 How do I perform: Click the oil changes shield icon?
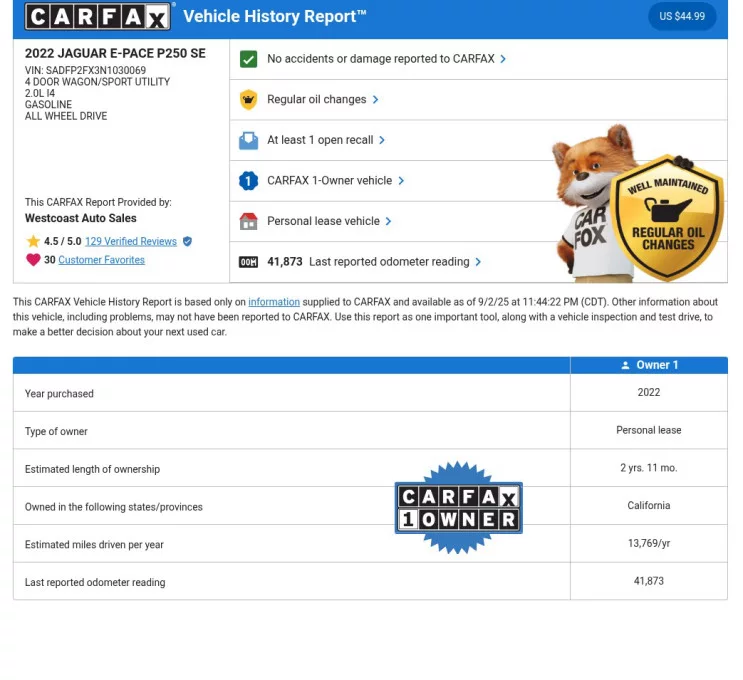click(x=249, y=100)
